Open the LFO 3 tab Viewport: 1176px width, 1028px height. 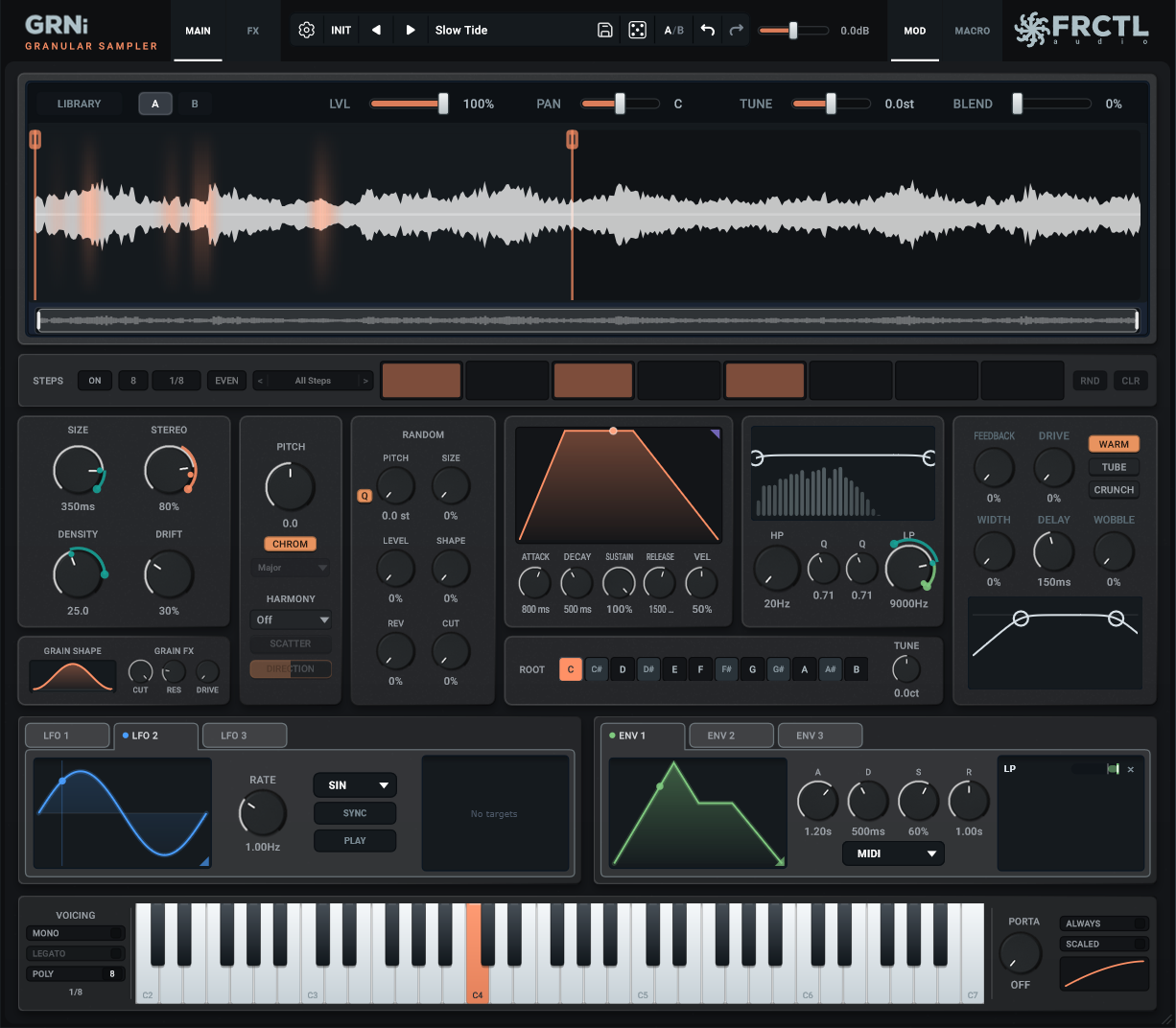[245, 736]
